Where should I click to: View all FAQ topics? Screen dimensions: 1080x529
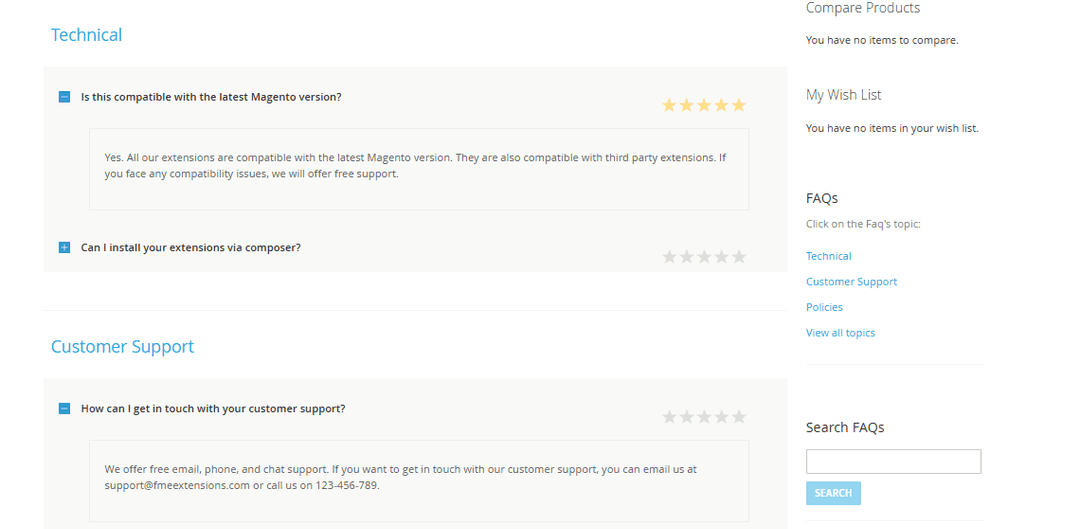click(x=840, y=333)
